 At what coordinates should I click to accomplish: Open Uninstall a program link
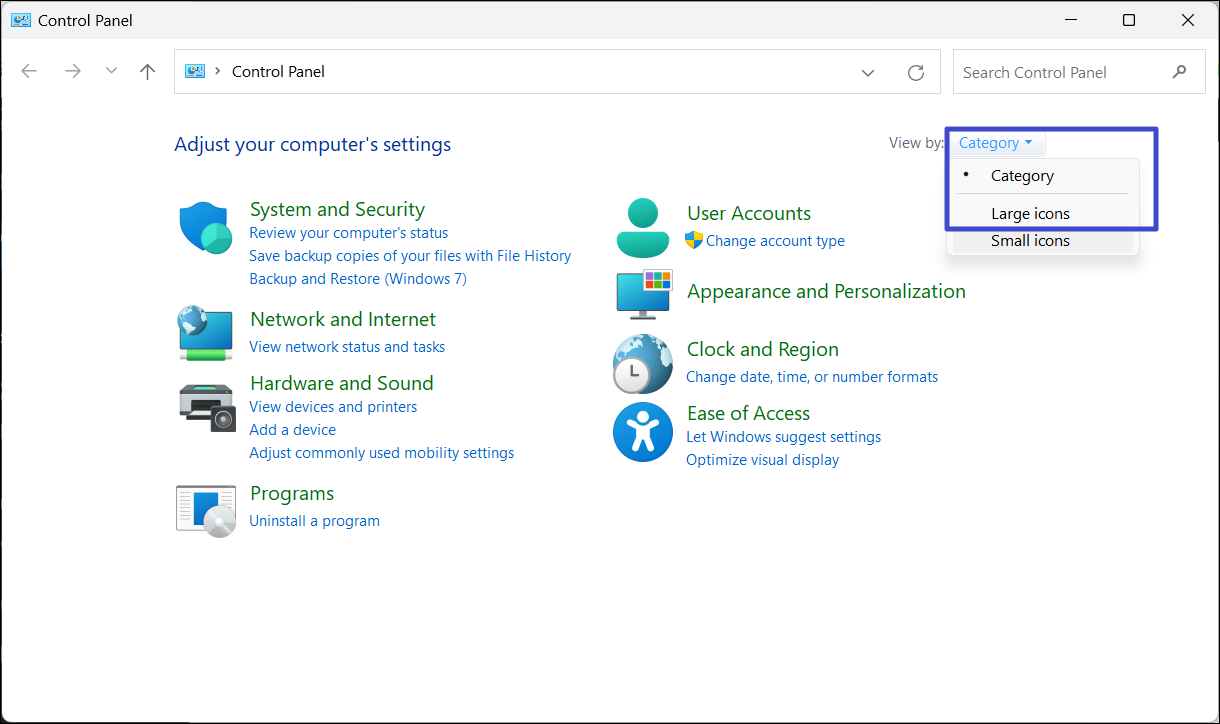click(314, 521)
